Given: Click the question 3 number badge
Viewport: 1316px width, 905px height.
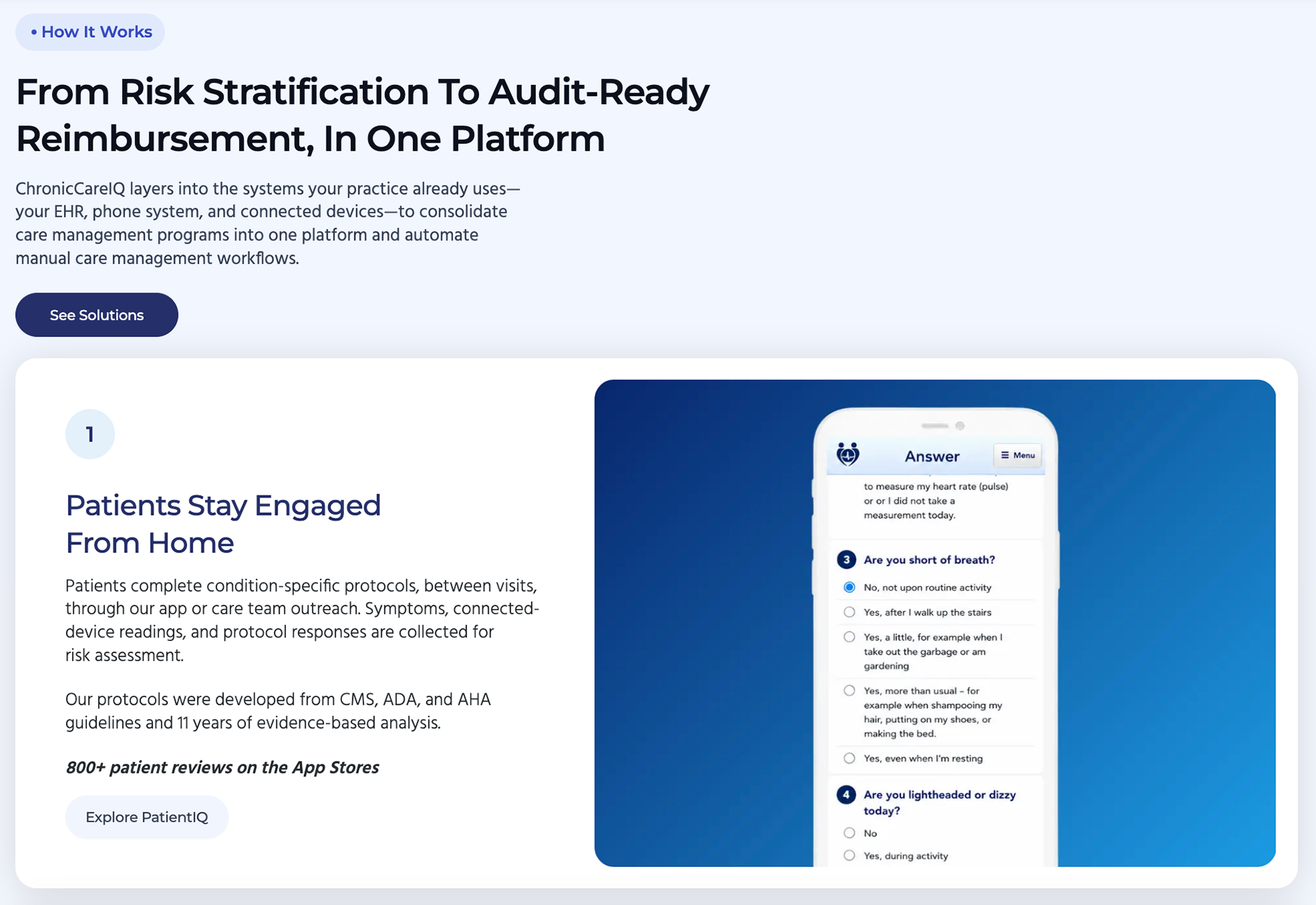Looking at the screenshot, I should pyautogui.click(x=846, y=559).
